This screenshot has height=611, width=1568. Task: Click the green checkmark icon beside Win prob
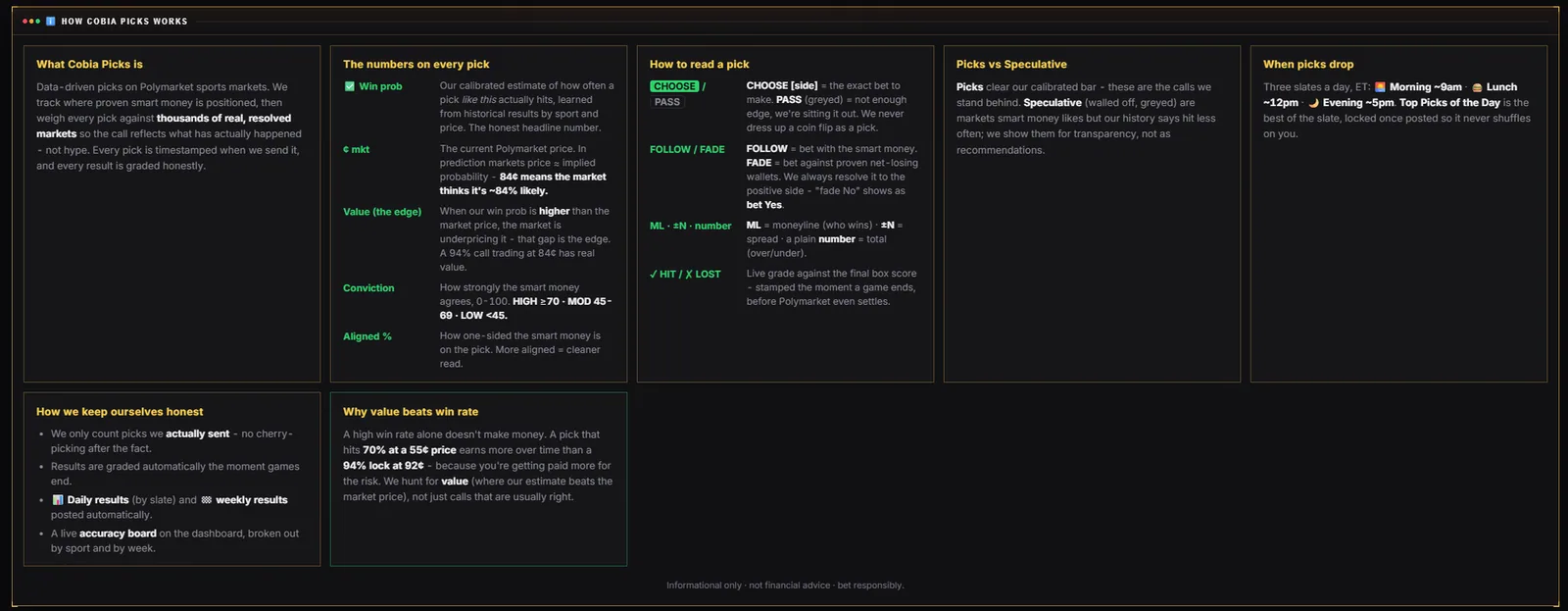tap(349, 86)
